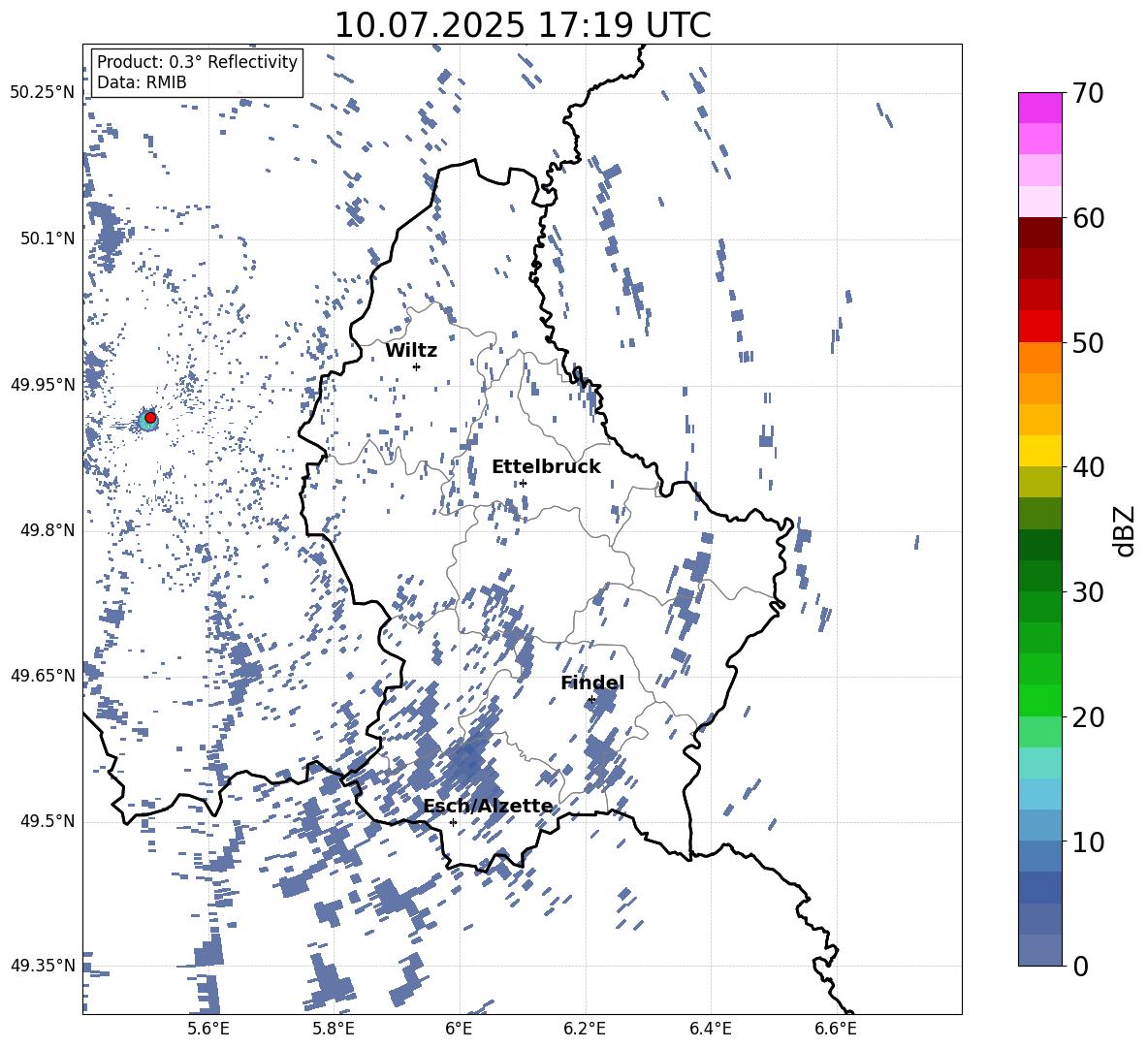The height and width of the screenshot is (1048, 1148).
Task: Click the Wiltz location cross marker
Action: (x=416, y=366)
